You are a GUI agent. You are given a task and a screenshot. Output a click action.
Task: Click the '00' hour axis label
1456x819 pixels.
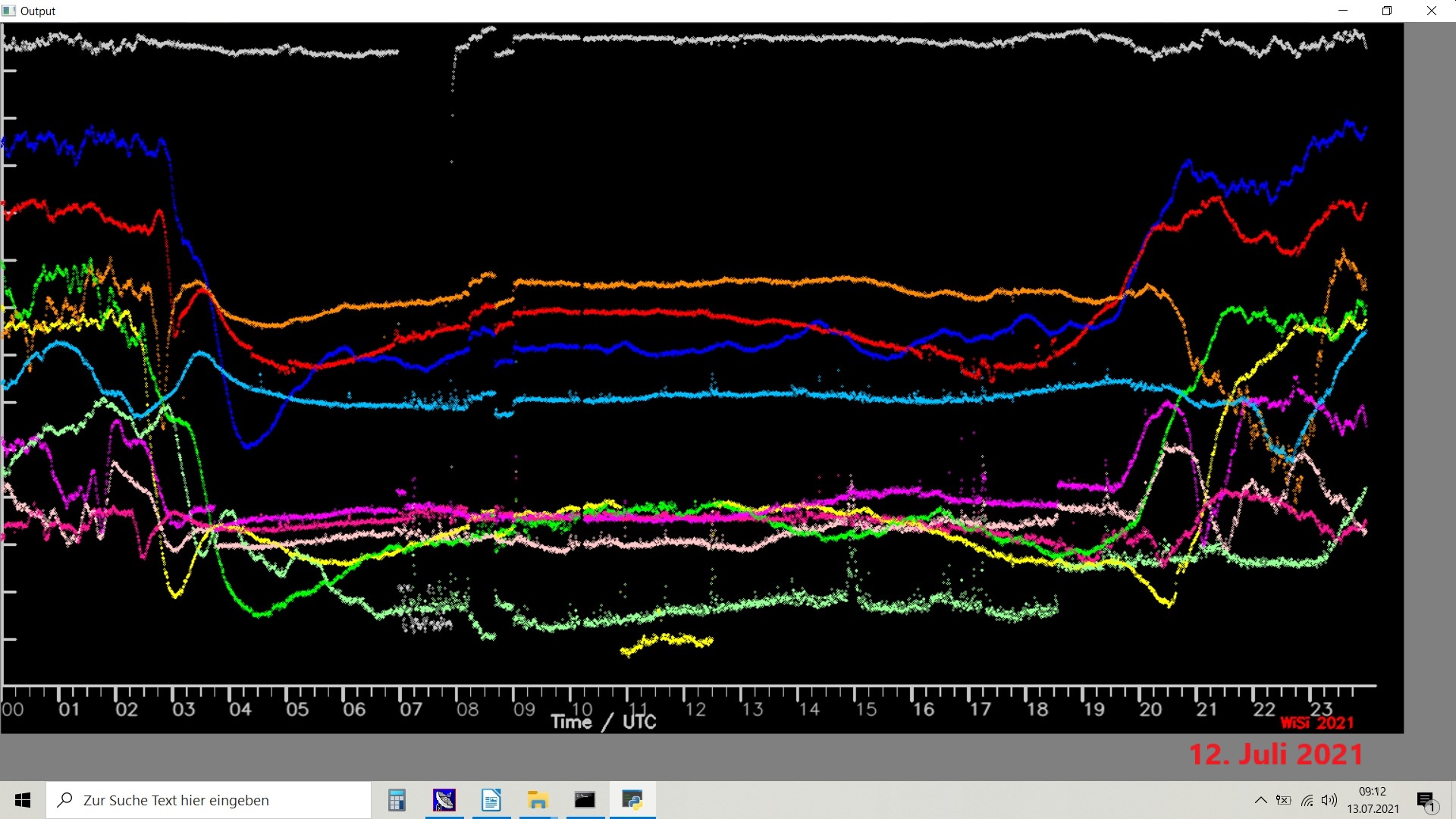[x=12, y=710]
